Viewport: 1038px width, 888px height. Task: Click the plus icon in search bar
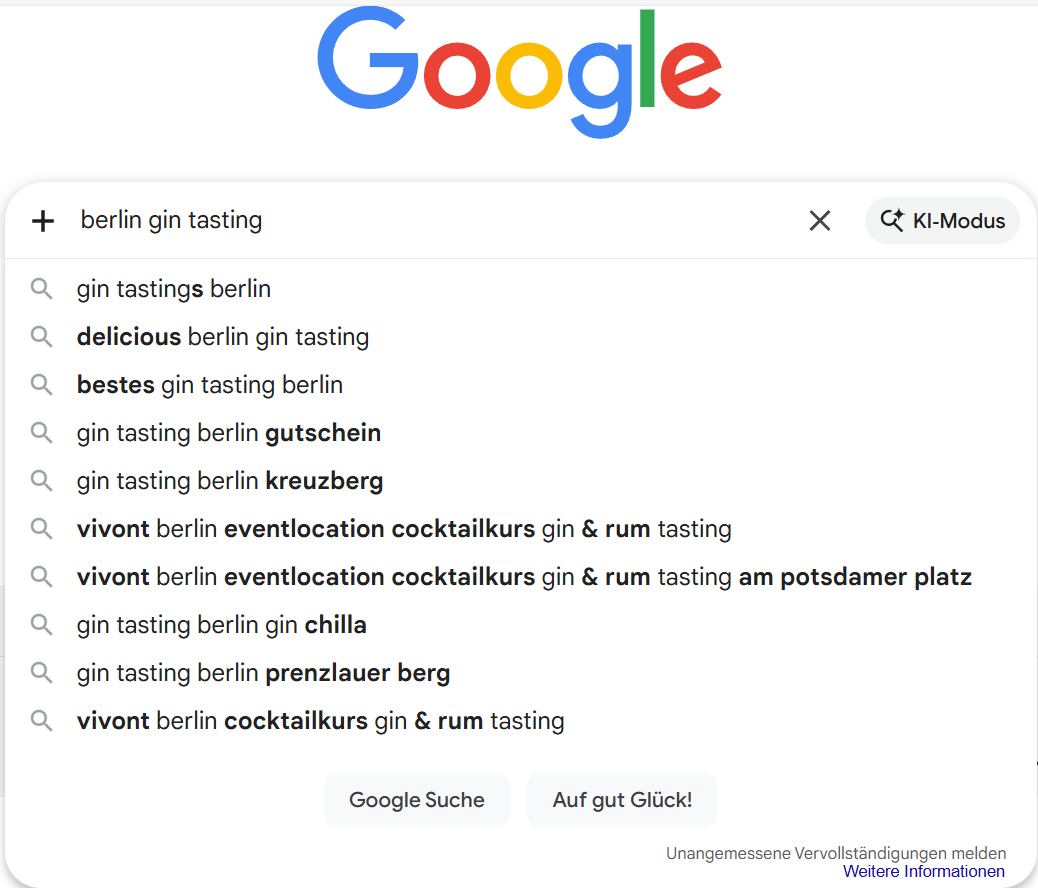[43, 221]
